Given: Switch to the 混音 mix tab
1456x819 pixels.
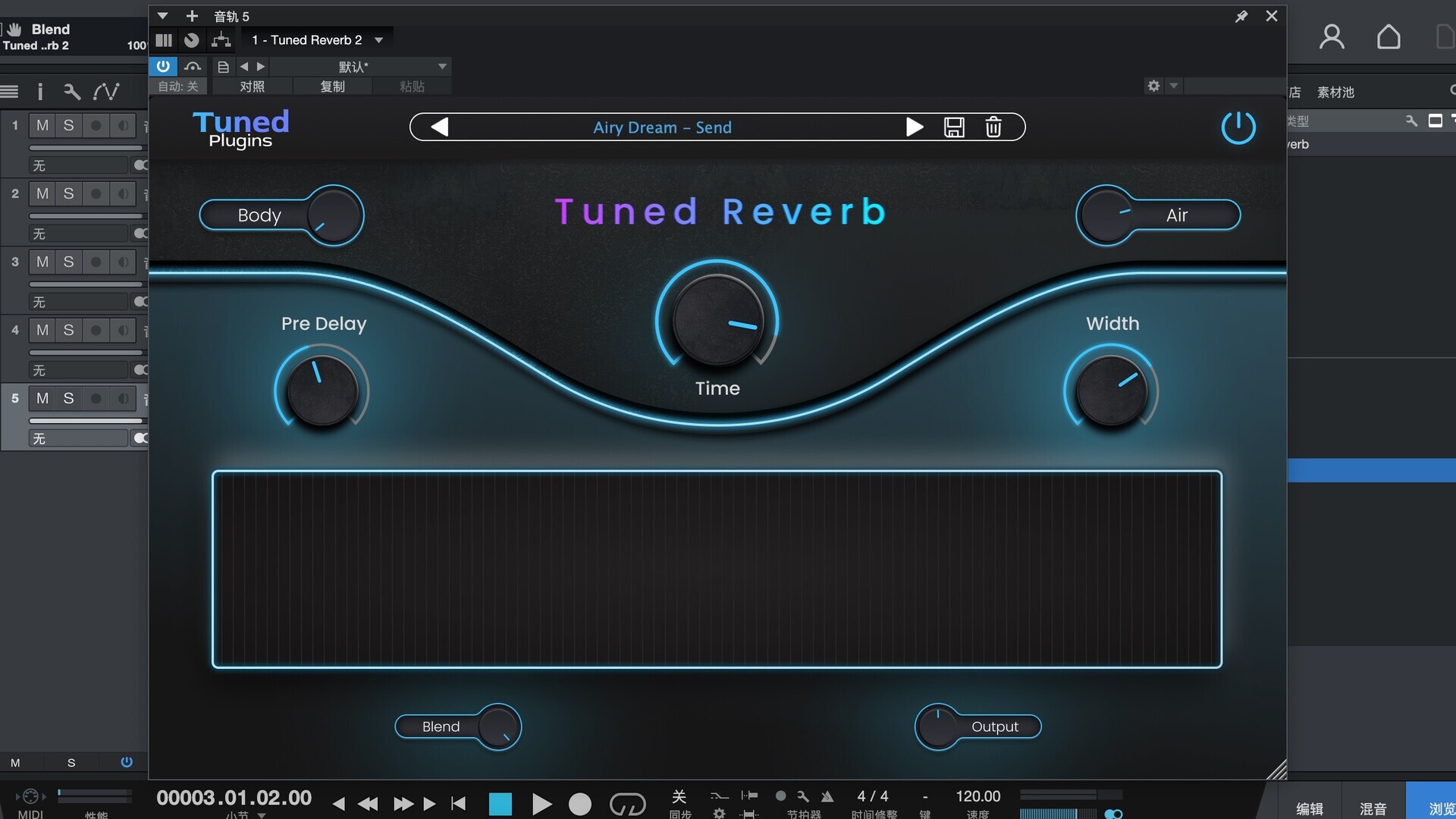Looking at the screenshot, I should tap(1373, 808).
